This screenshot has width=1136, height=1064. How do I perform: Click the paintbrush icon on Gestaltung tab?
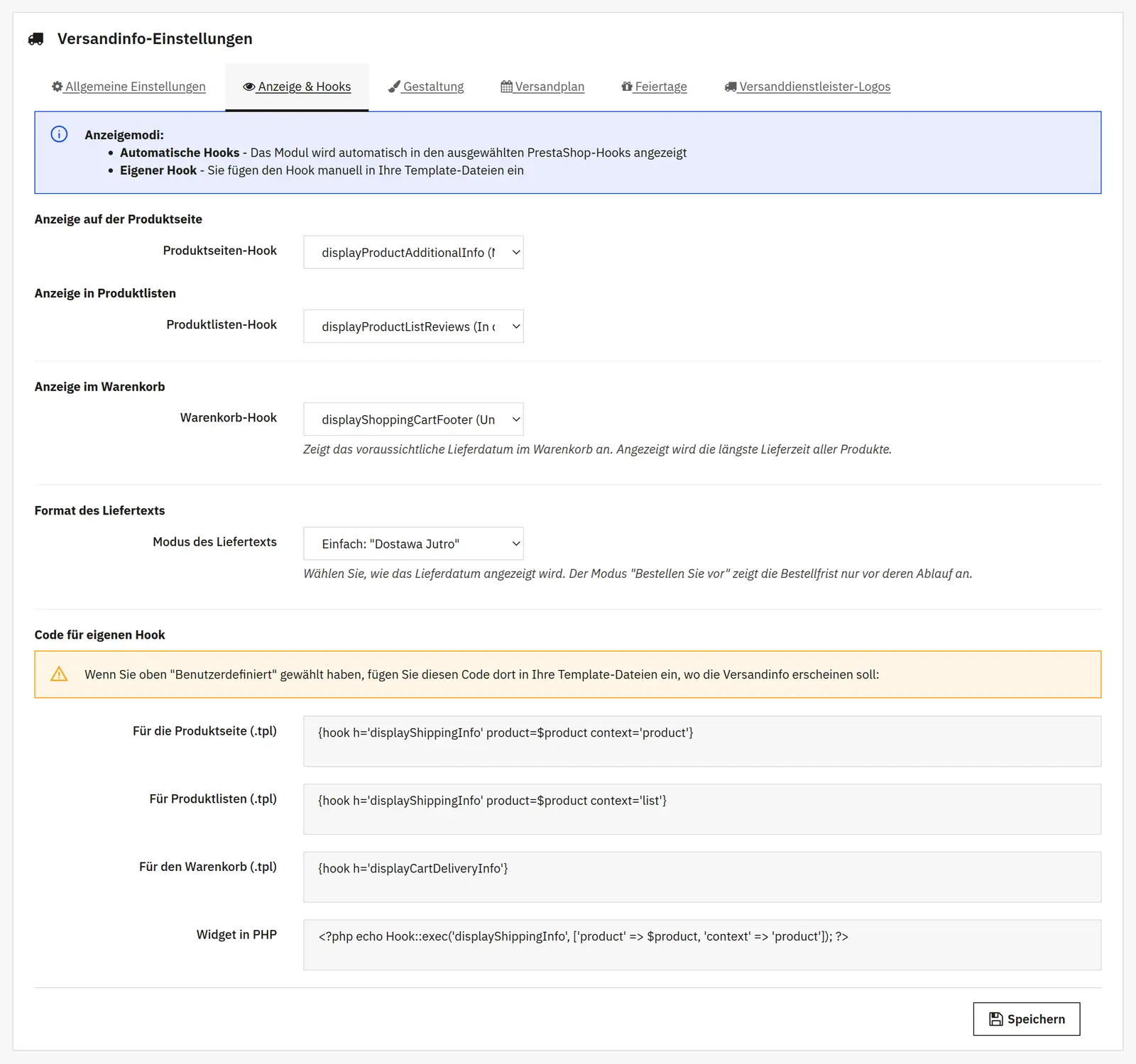pos(394,87)
